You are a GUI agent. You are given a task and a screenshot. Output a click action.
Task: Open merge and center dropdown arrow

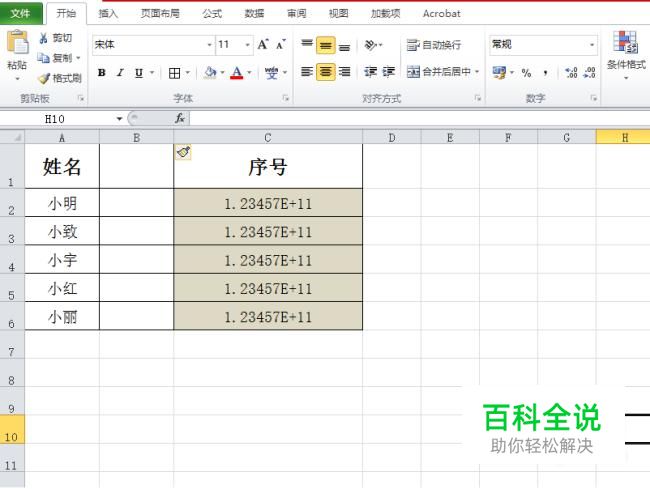477,72
